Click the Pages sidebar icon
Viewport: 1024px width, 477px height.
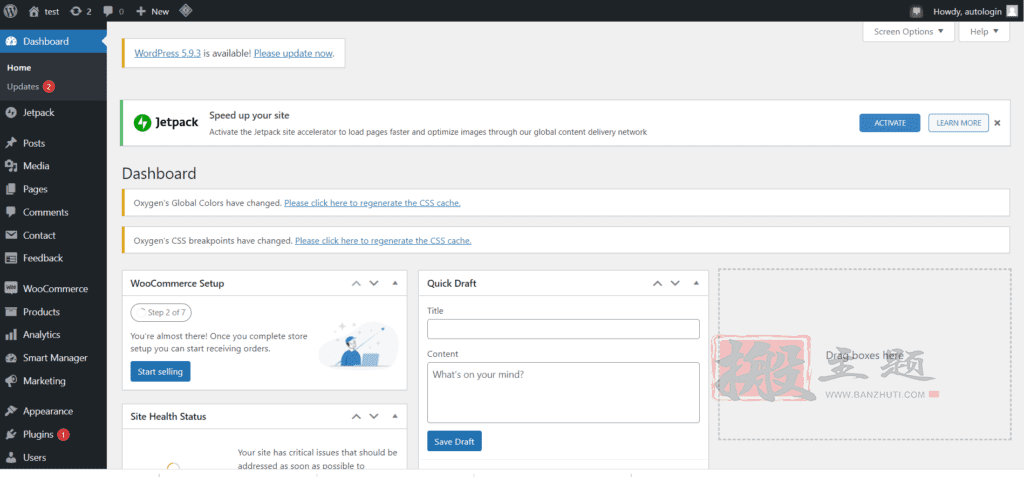pos(11,189)
